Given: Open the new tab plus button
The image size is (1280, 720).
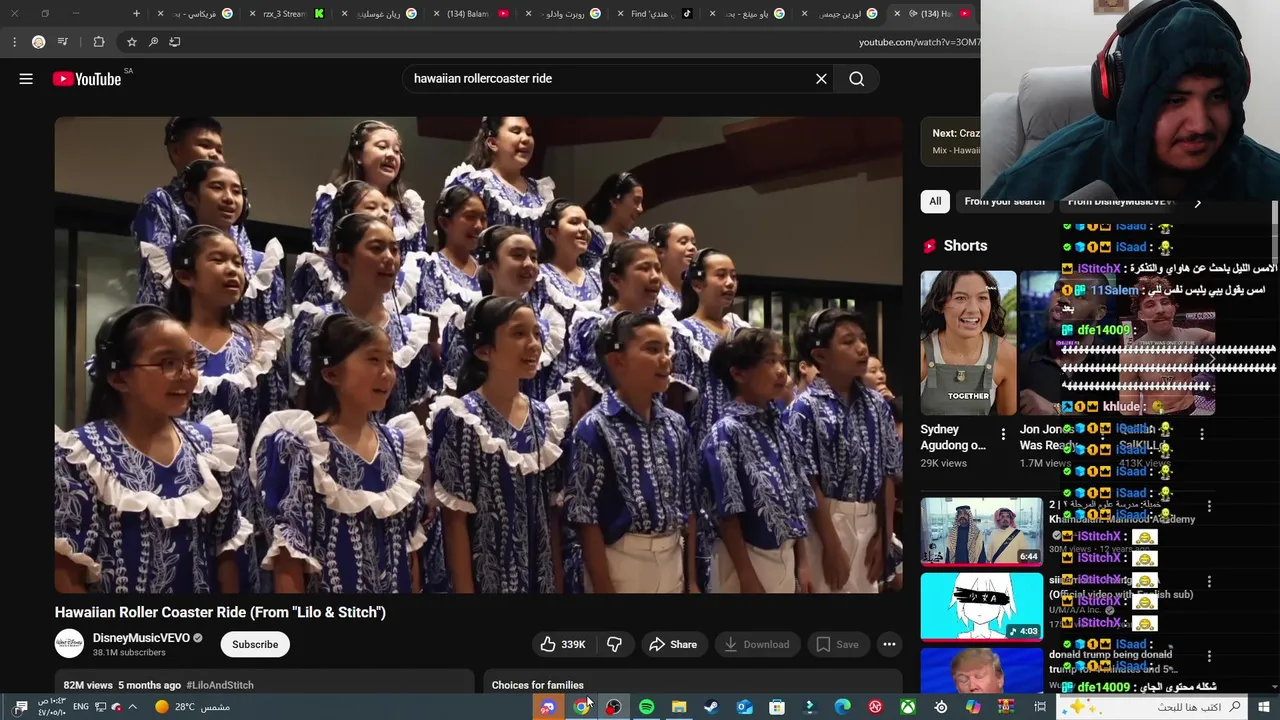Looking at the screenshot, I should coord(137,14).
